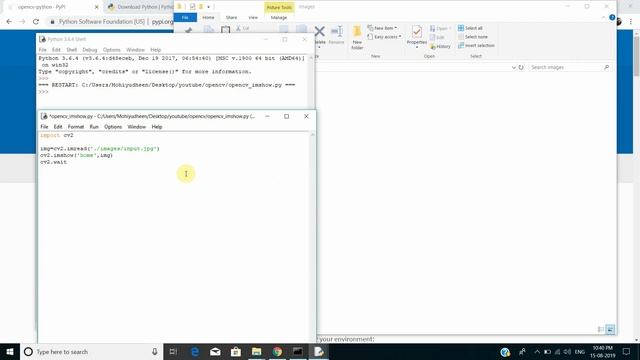Open the Window menu in the editor window
Viewport: 640px width, 360px height.
tap(136, 127)
